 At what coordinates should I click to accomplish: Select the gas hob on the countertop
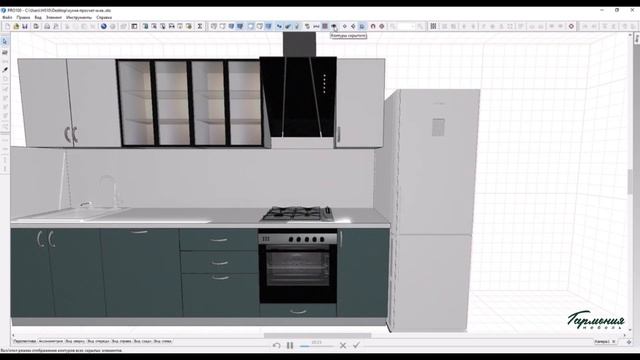298,214
